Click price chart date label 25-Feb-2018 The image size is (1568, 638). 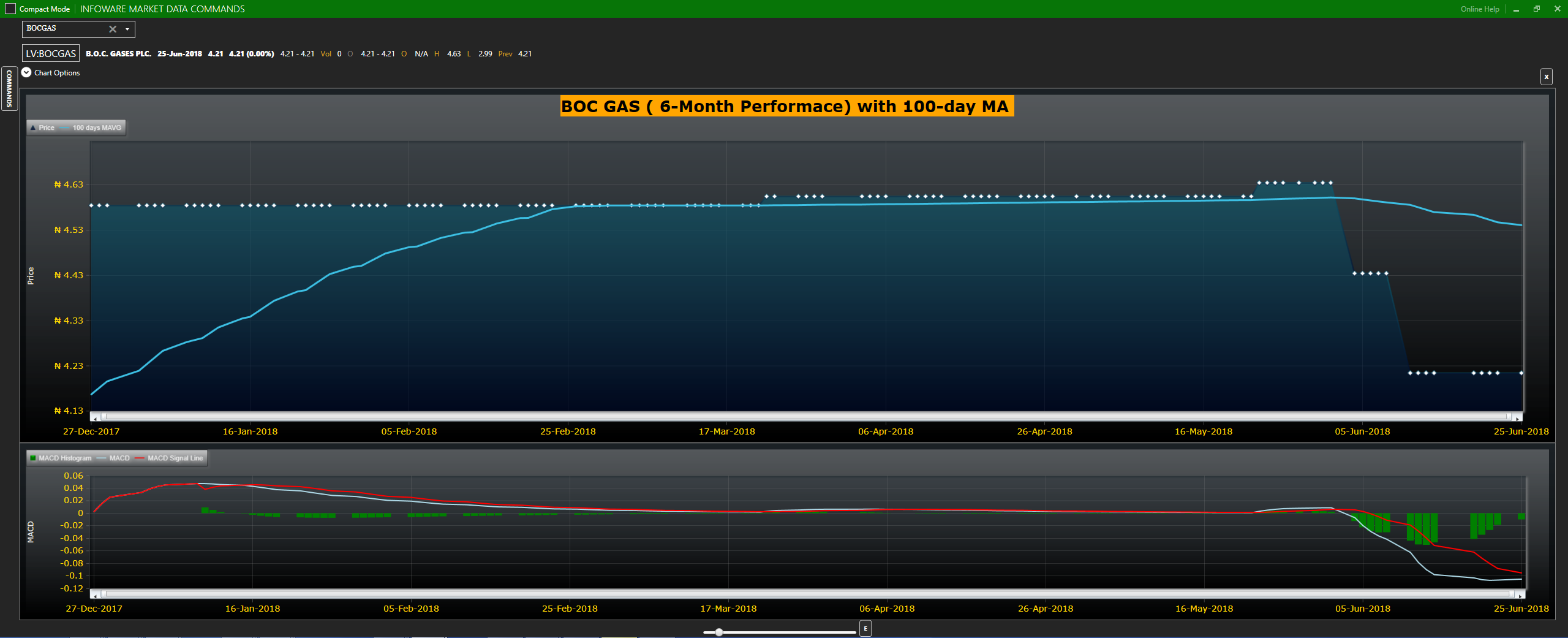[x=568, y=431]
